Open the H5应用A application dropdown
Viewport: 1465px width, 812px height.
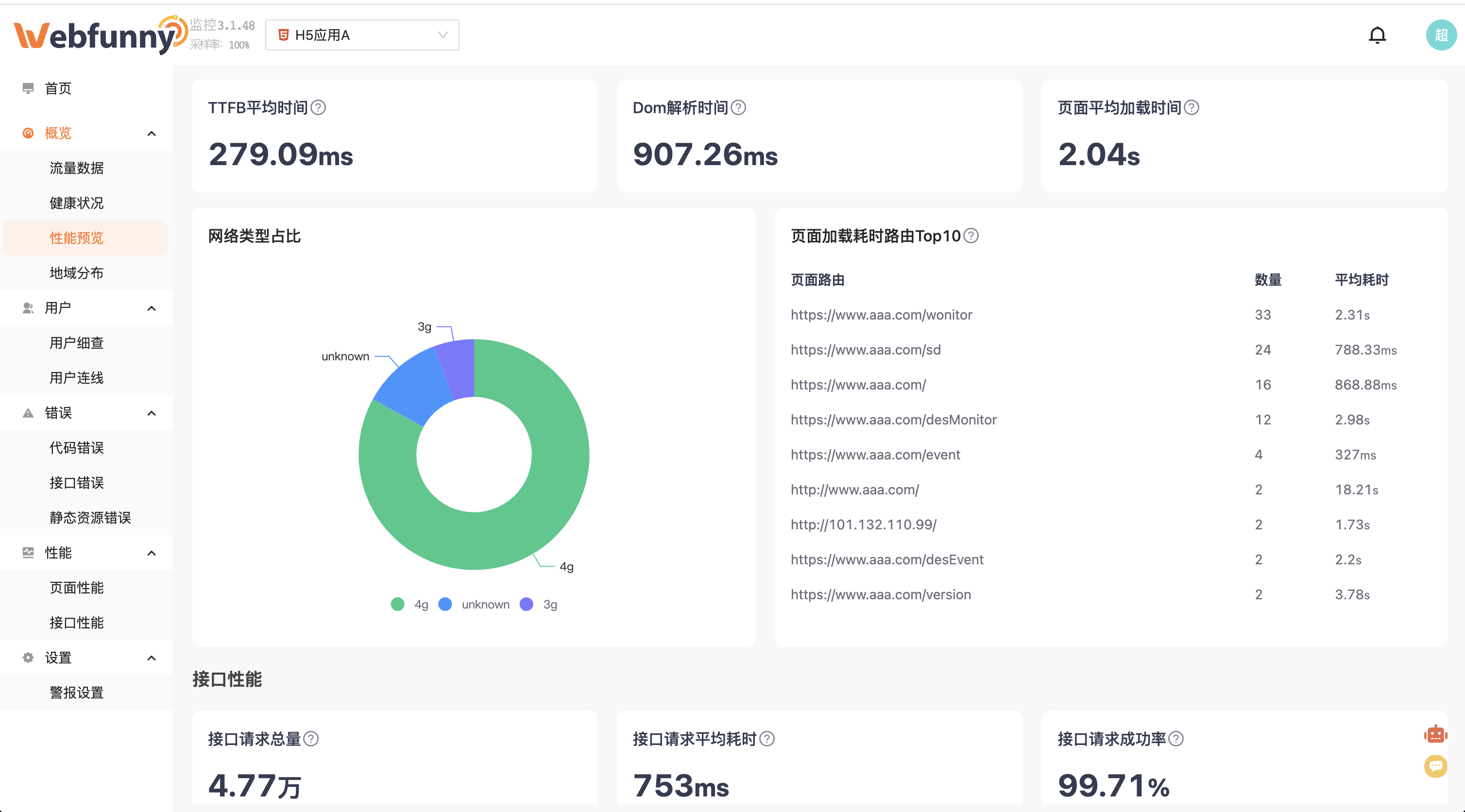(x=362, y=35)
